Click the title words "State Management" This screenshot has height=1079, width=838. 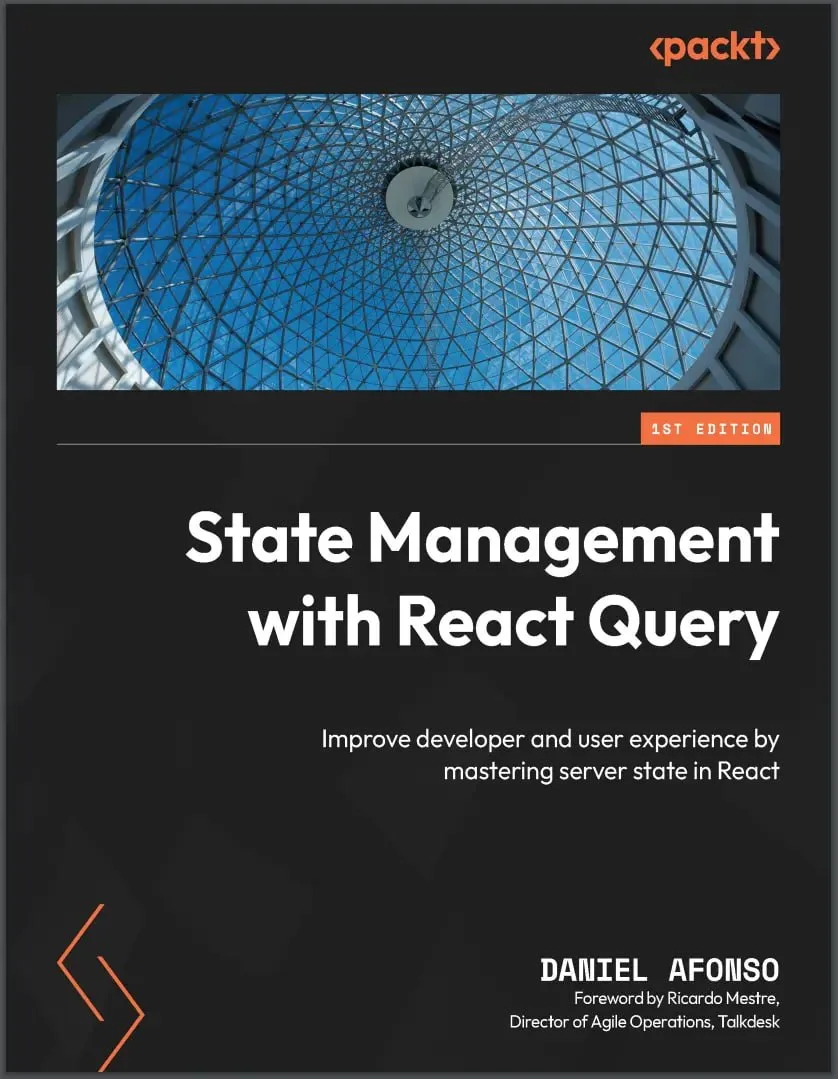[482, 541]
